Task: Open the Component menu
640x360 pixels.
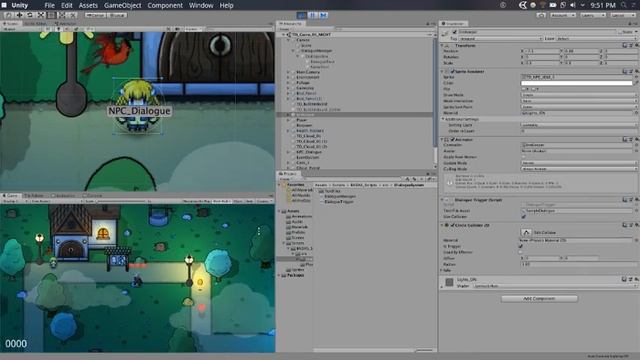Action: (165, 5)
